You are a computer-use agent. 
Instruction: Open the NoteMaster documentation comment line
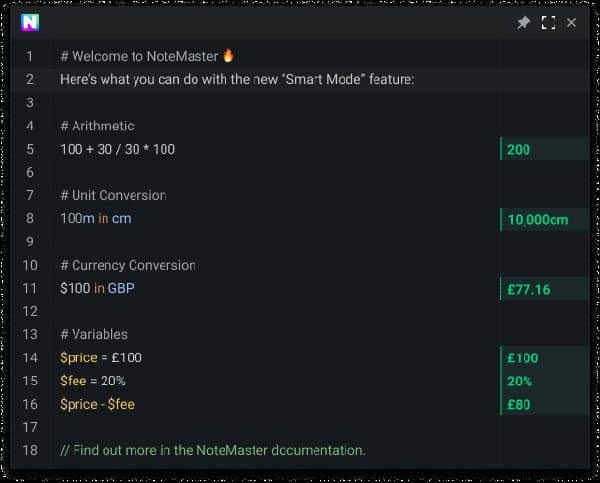pyautogui.click(x=213, y=451)
